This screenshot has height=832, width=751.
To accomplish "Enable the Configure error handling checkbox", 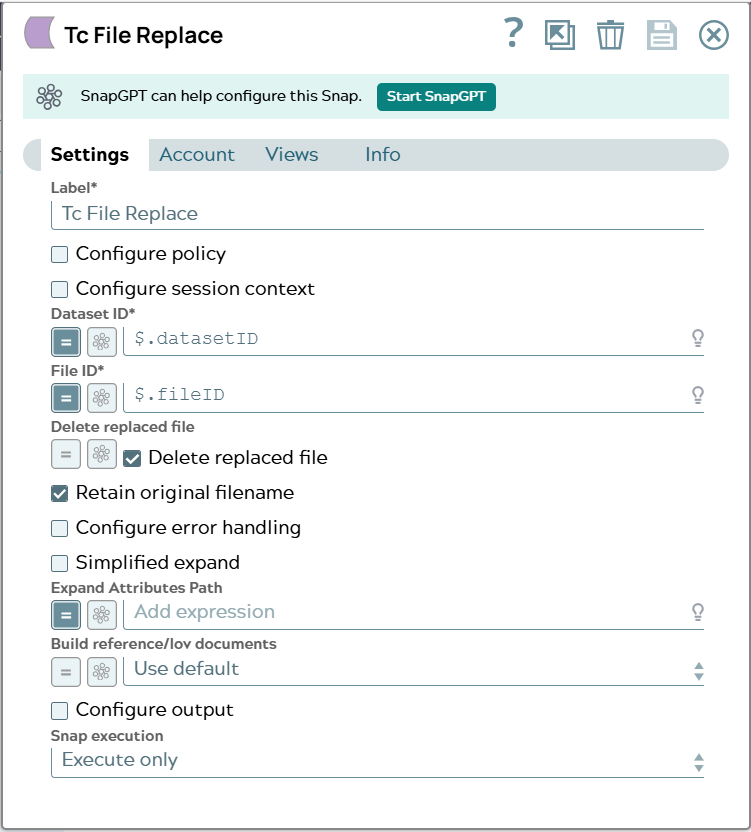I will pyautogui.click(x=59, y=528).
